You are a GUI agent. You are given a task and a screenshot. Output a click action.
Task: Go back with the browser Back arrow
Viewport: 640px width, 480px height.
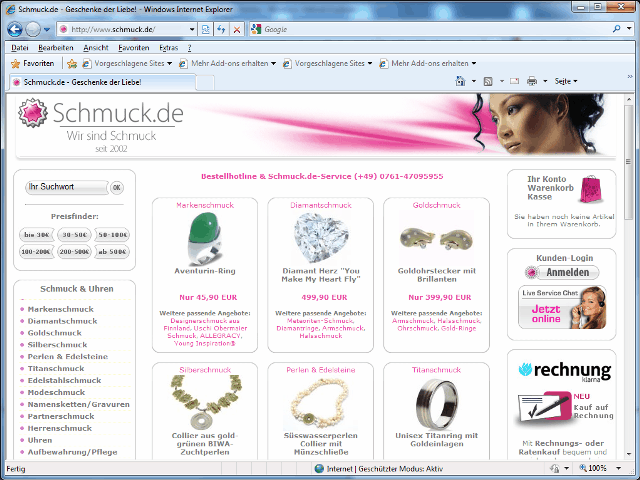pos(15,29)
